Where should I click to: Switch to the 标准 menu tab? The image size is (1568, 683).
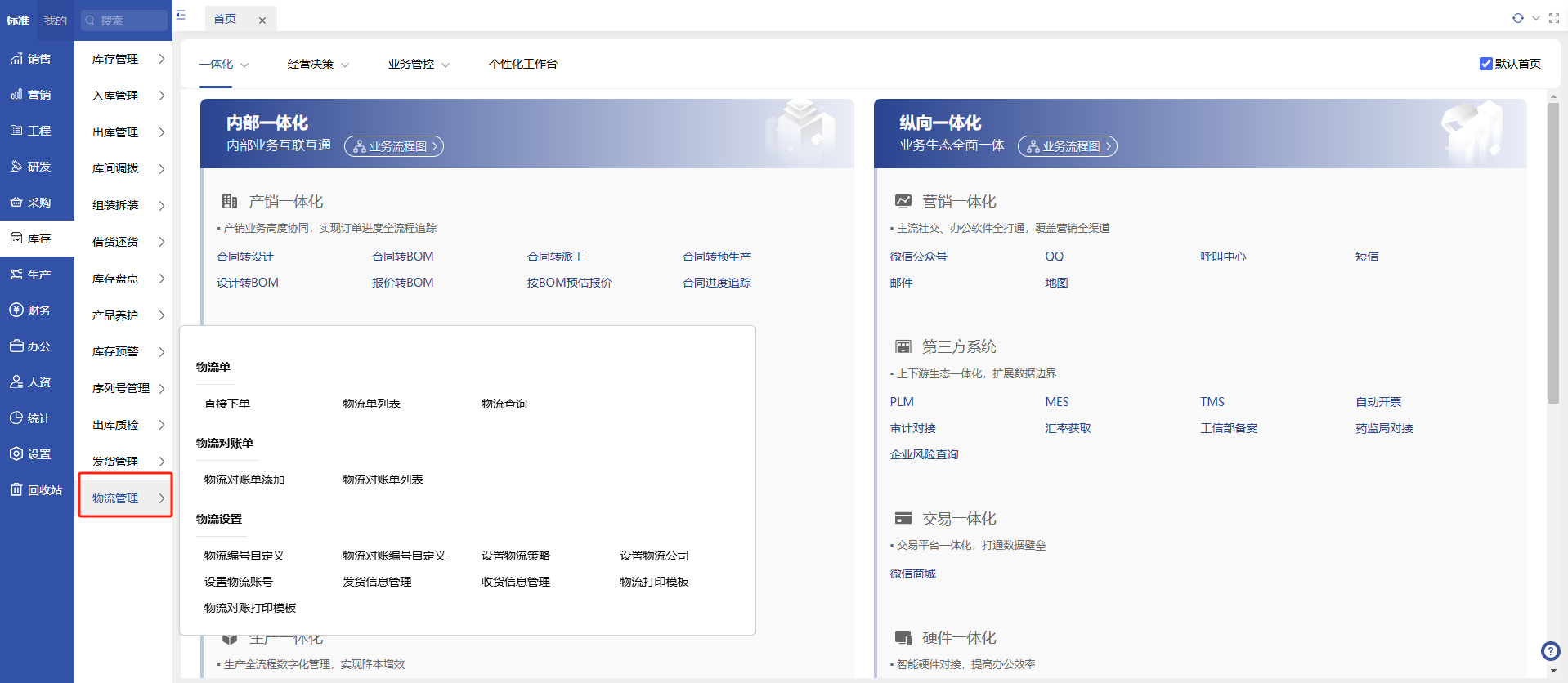click(x=18, y=20)
